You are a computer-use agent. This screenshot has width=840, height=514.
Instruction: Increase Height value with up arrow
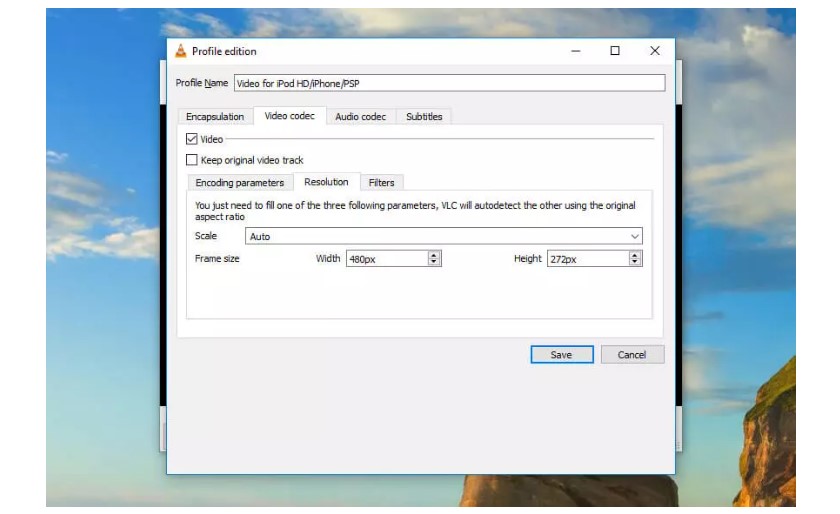coord(635,255)
